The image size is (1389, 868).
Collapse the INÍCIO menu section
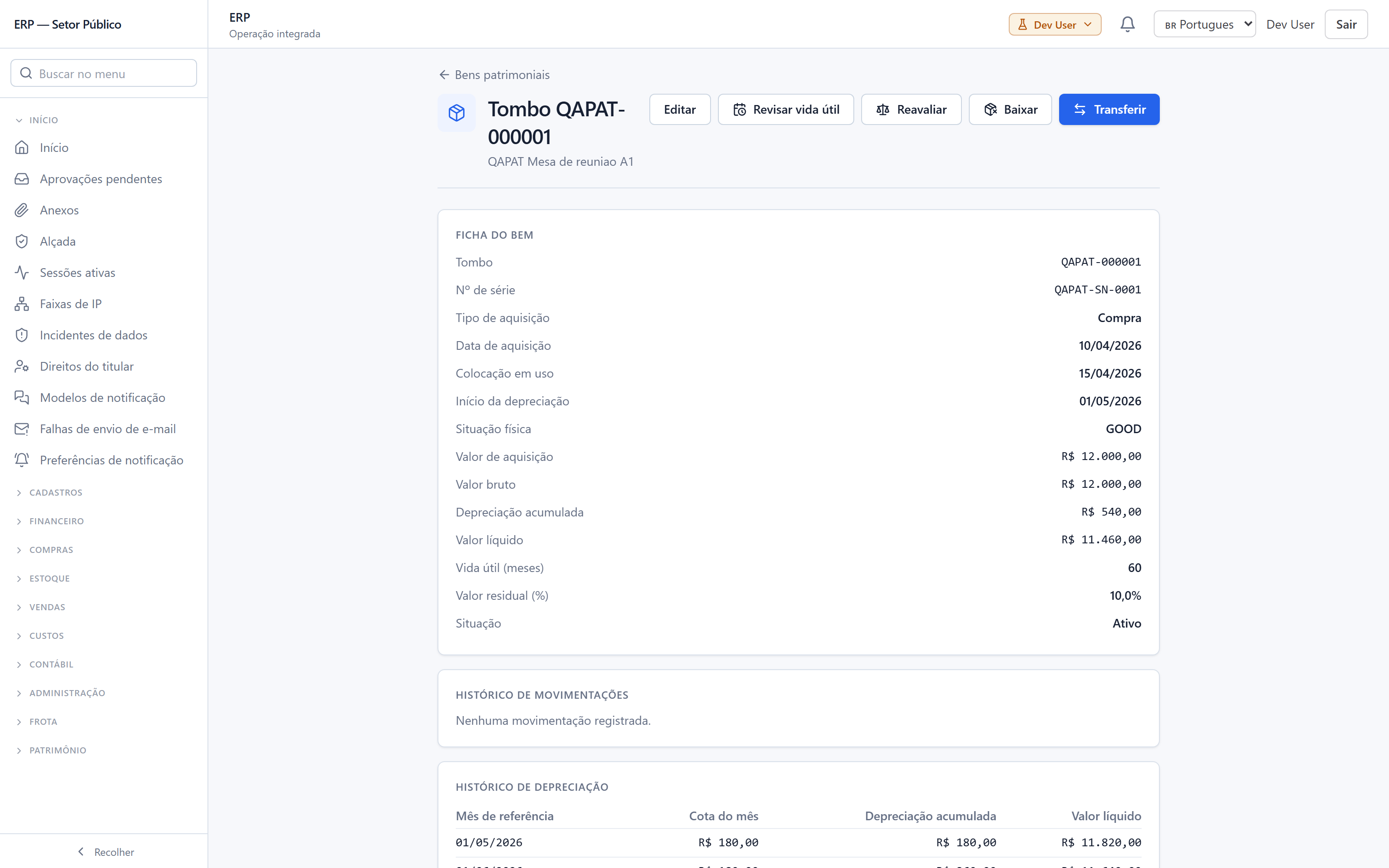38,120
